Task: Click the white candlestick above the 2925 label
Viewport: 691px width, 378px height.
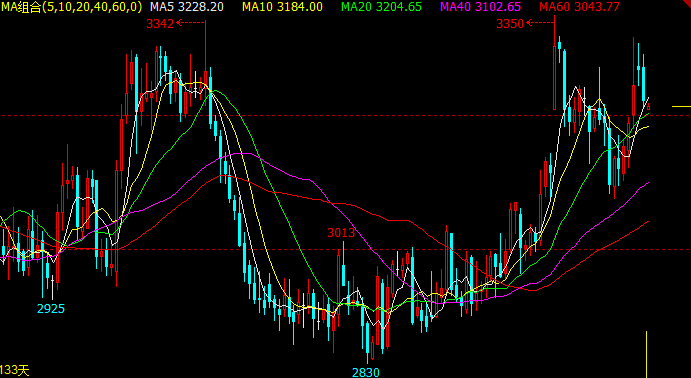Action: click(x=52, y=288)
